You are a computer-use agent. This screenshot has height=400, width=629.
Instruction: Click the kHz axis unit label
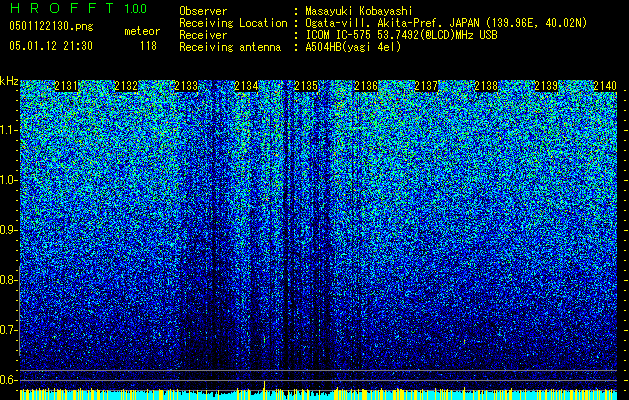[x=9, y=81]
